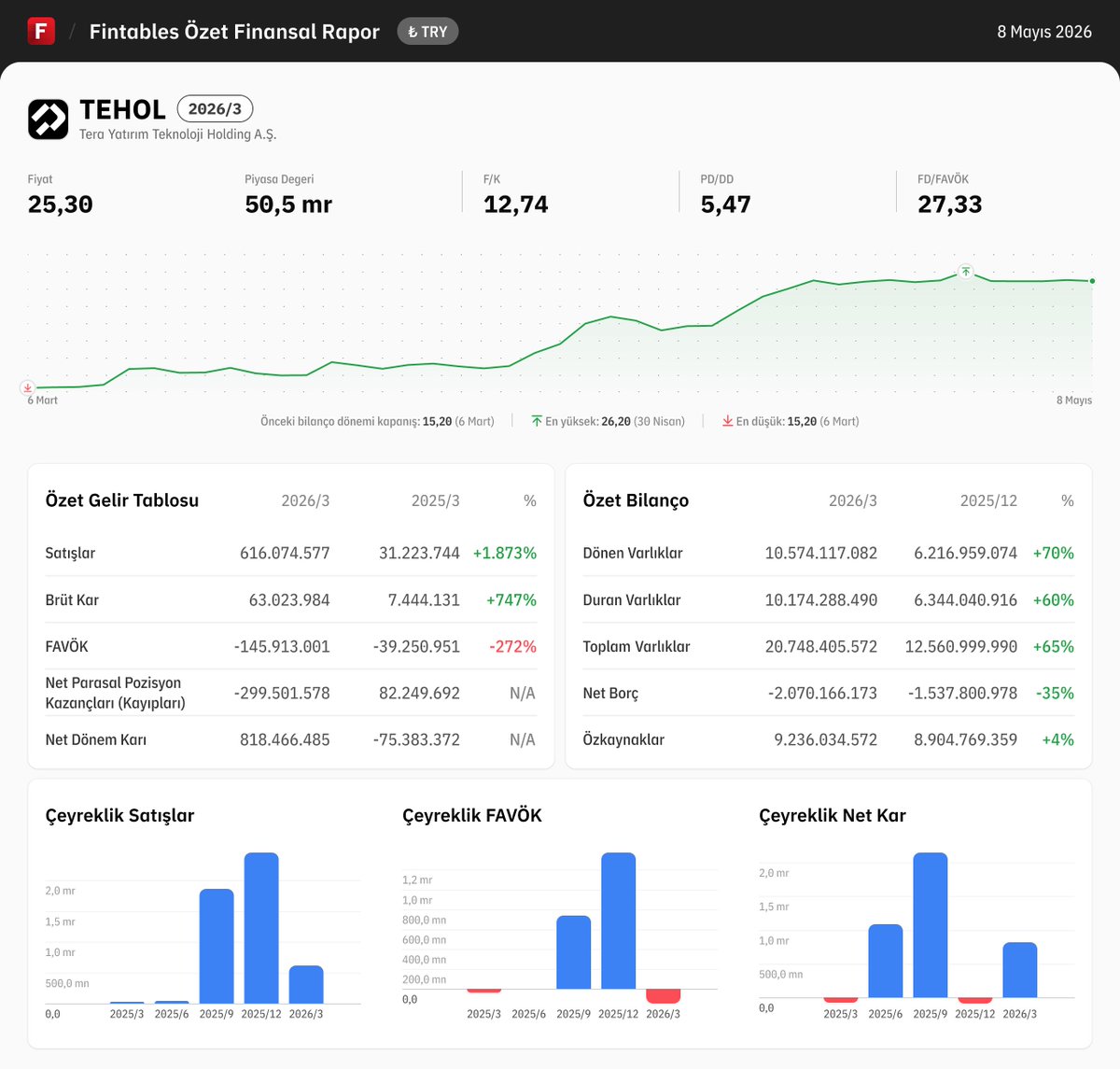Click the Satışlar value 616.074.577
1120x1069 pixels.
click(285, 553)
